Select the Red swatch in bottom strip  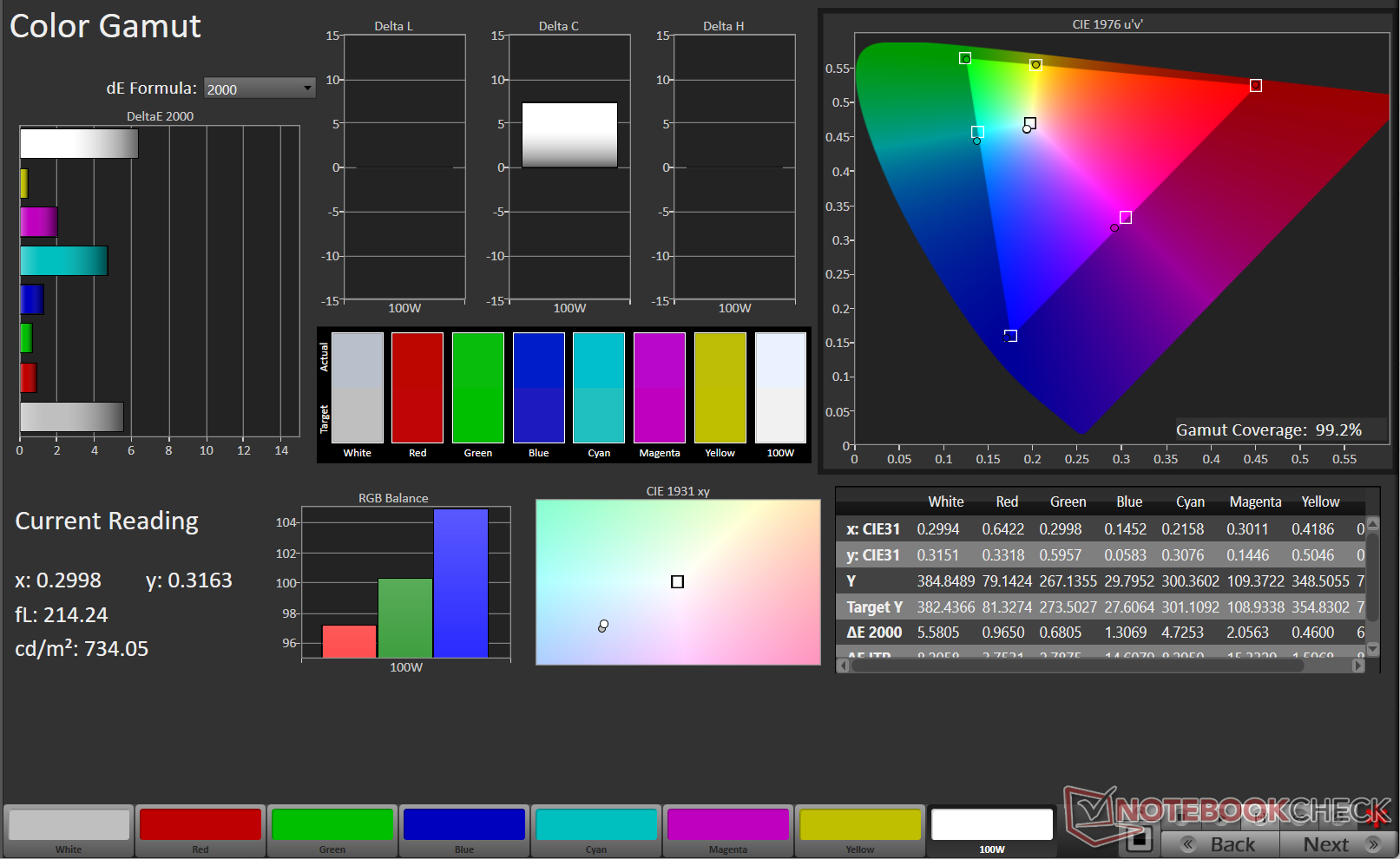click(200, 825)
